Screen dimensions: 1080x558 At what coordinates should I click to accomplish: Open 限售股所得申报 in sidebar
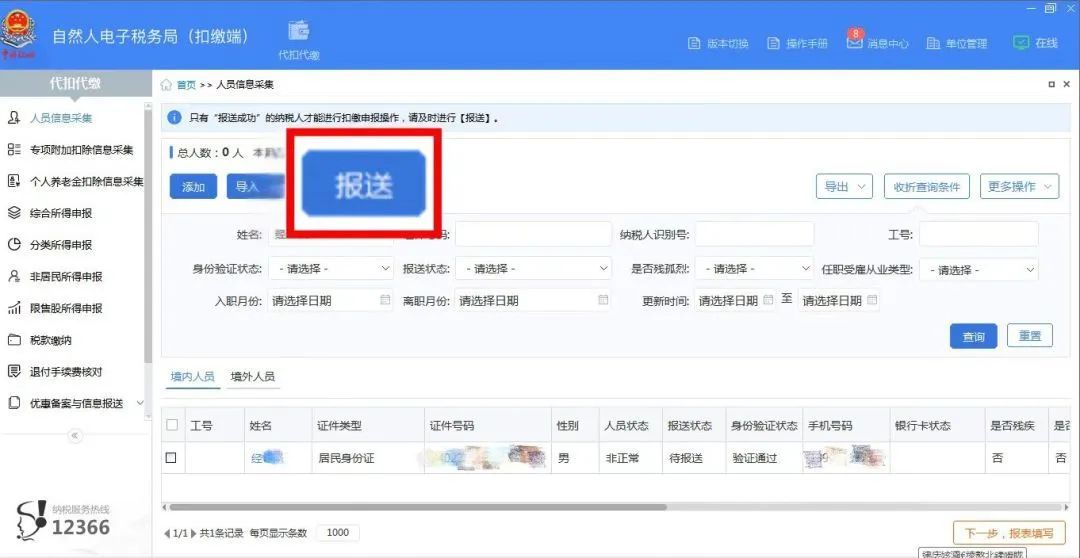point(66,309)
